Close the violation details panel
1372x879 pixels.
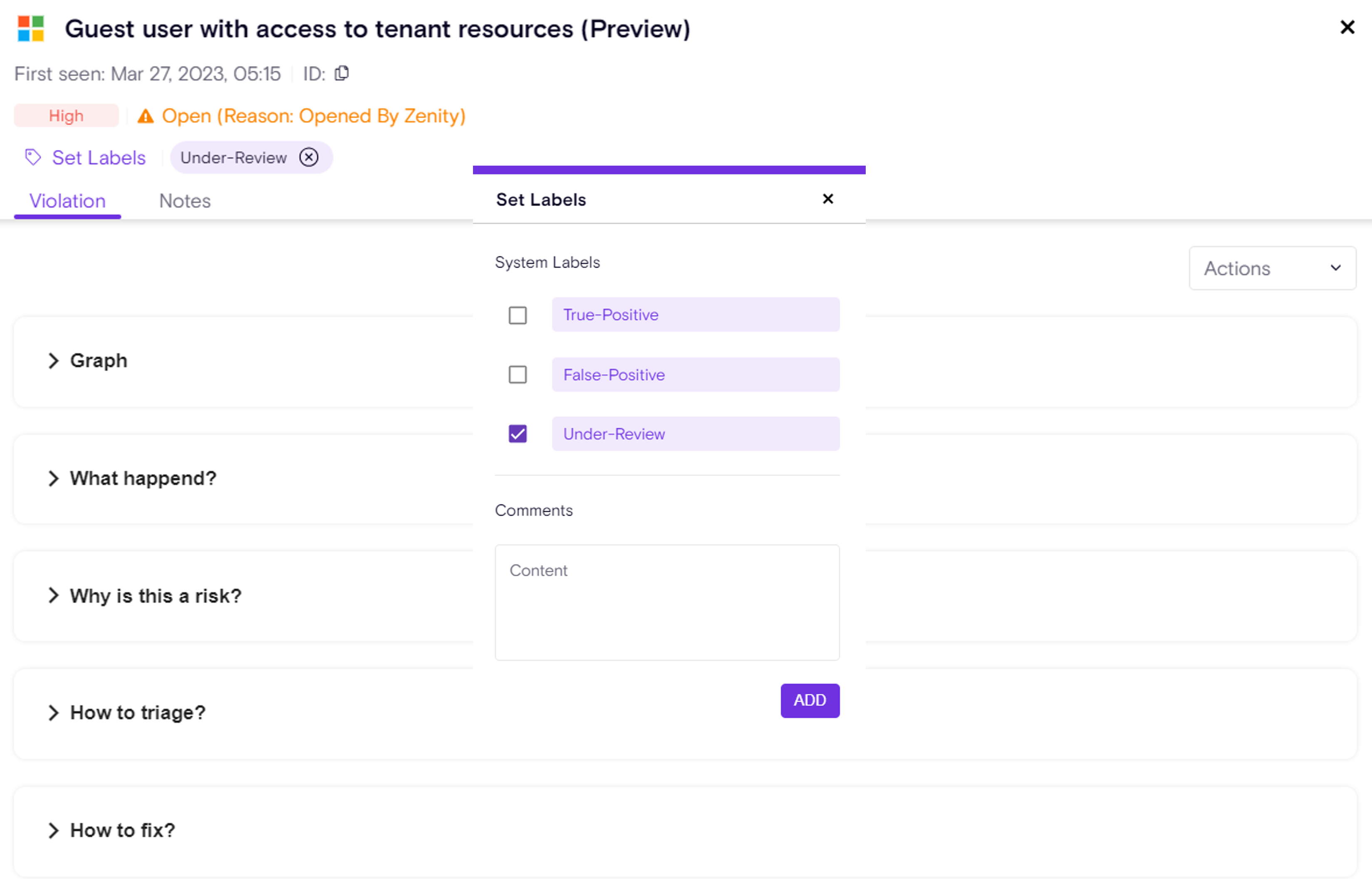point(1347,27)
